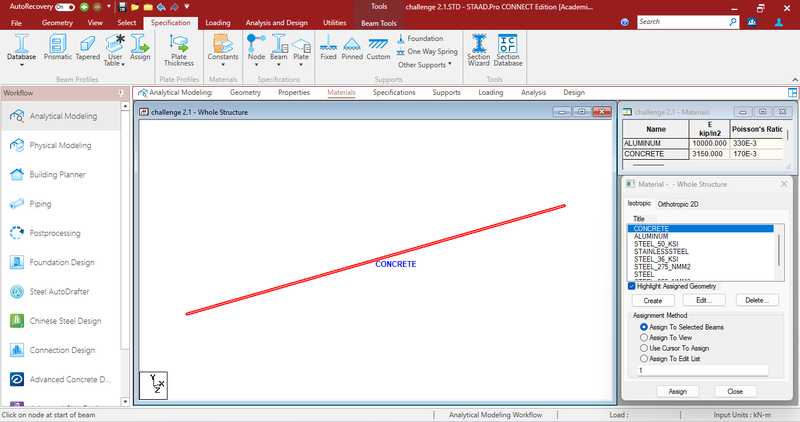Open Postprocessing workflow

tap(61, 233)
